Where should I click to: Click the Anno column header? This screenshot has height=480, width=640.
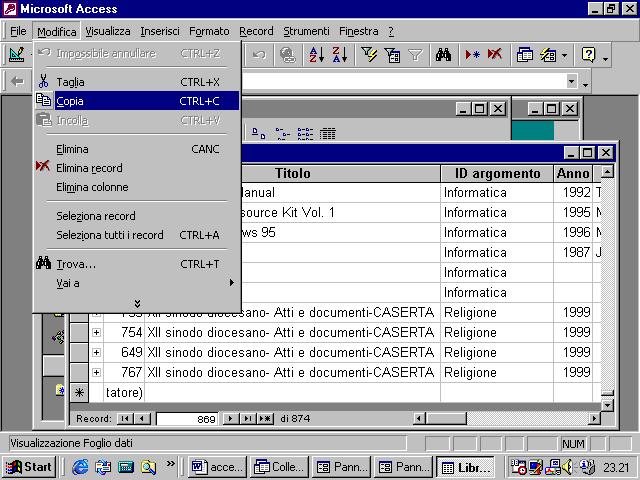tap(573, 173)
